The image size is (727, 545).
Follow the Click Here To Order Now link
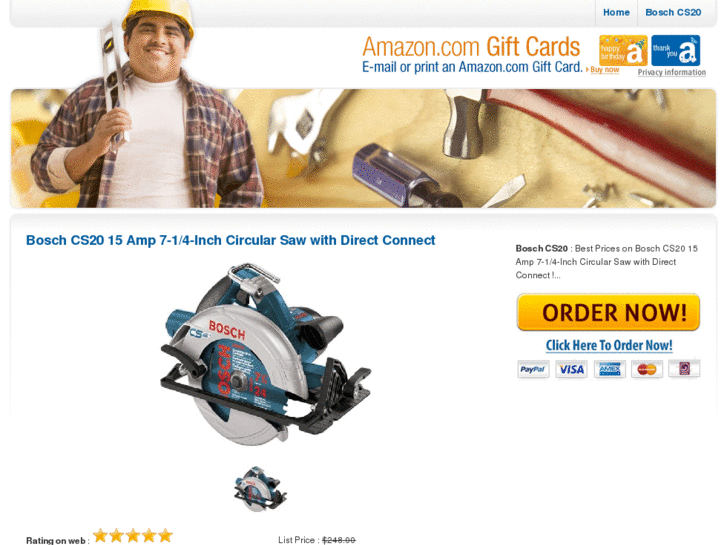(x=609, y=346)
